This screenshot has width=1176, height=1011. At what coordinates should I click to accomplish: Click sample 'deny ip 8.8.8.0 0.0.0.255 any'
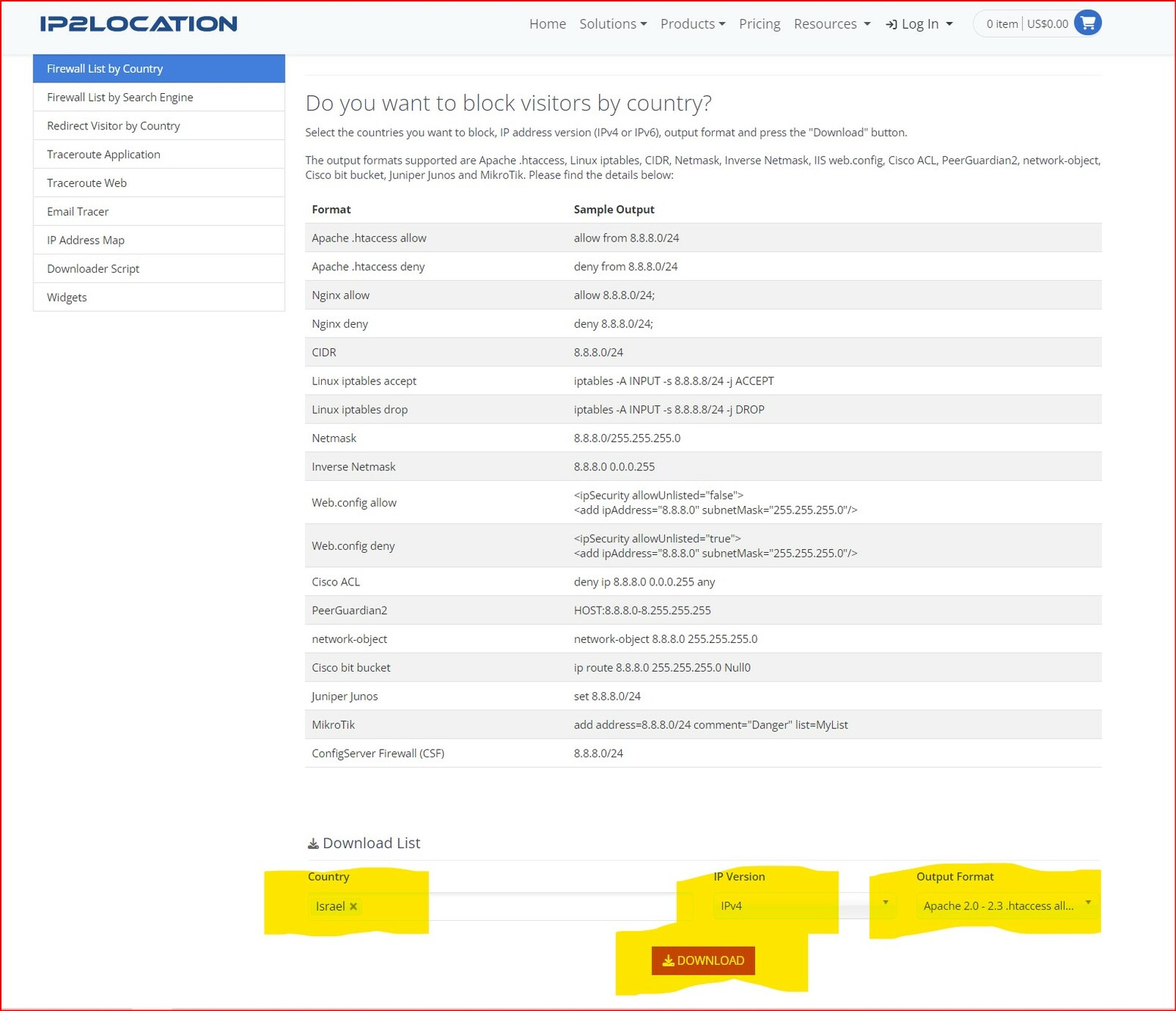click(644, 582)
